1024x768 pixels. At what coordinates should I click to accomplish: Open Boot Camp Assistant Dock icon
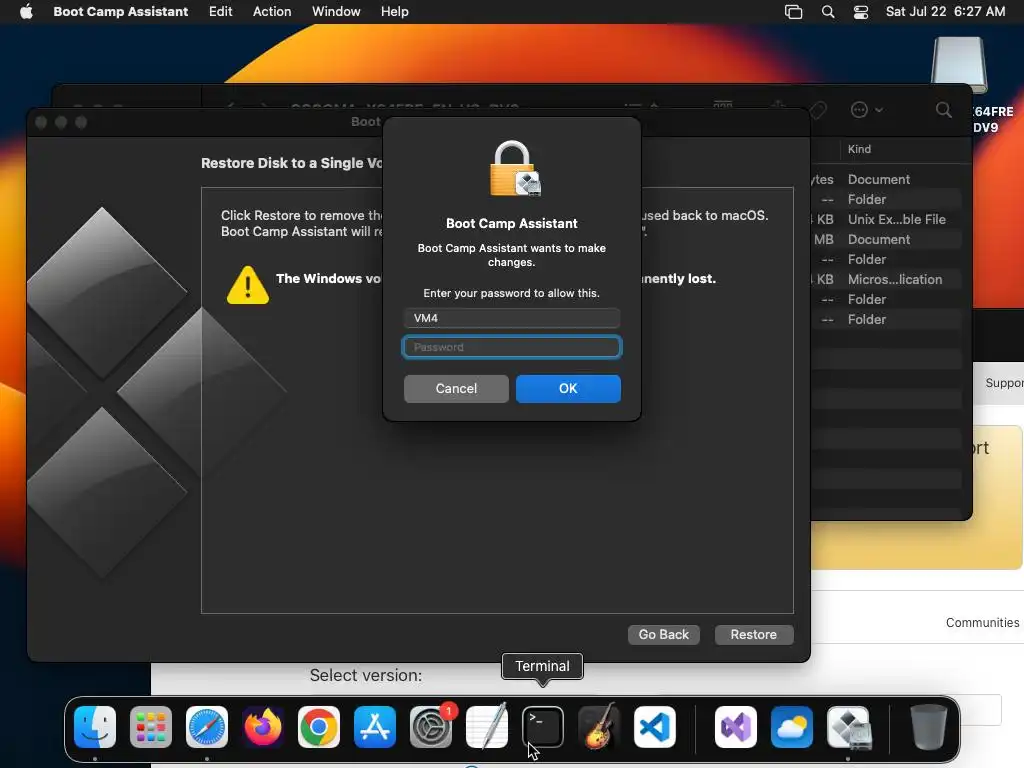(x=848, y=727)
